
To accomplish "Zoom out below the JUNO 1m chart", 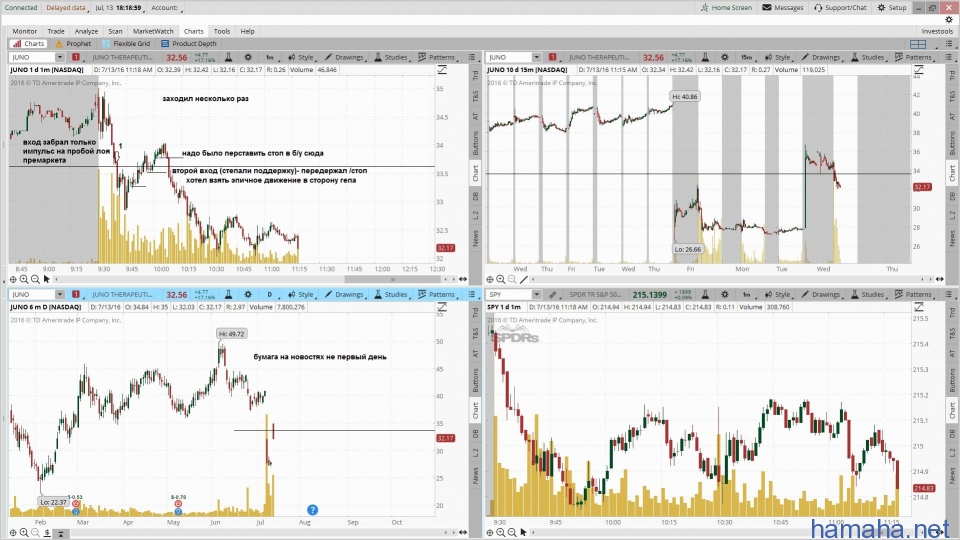I will 35,279.
